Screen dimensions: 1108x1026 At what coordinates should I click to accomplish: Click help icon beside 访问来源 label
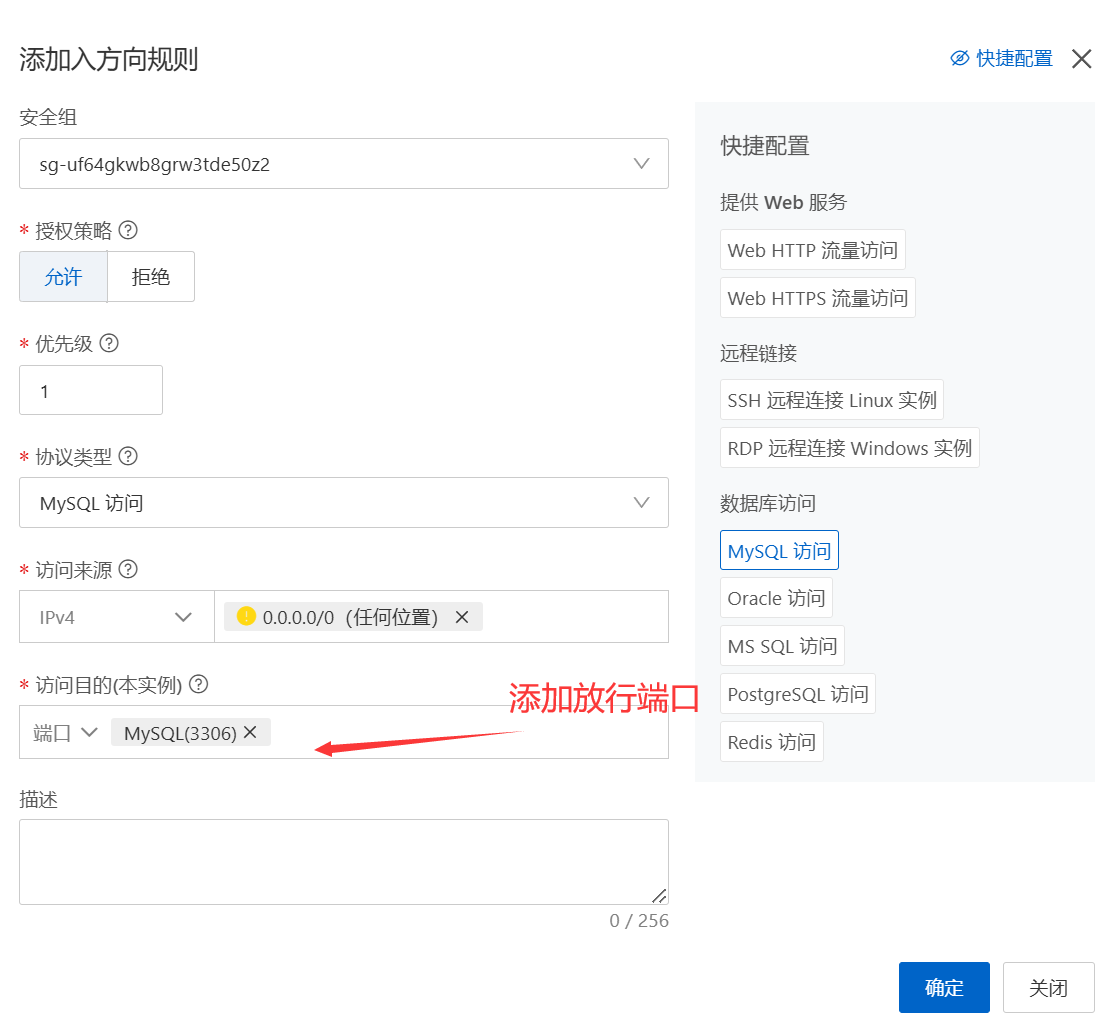click(128, 569)
